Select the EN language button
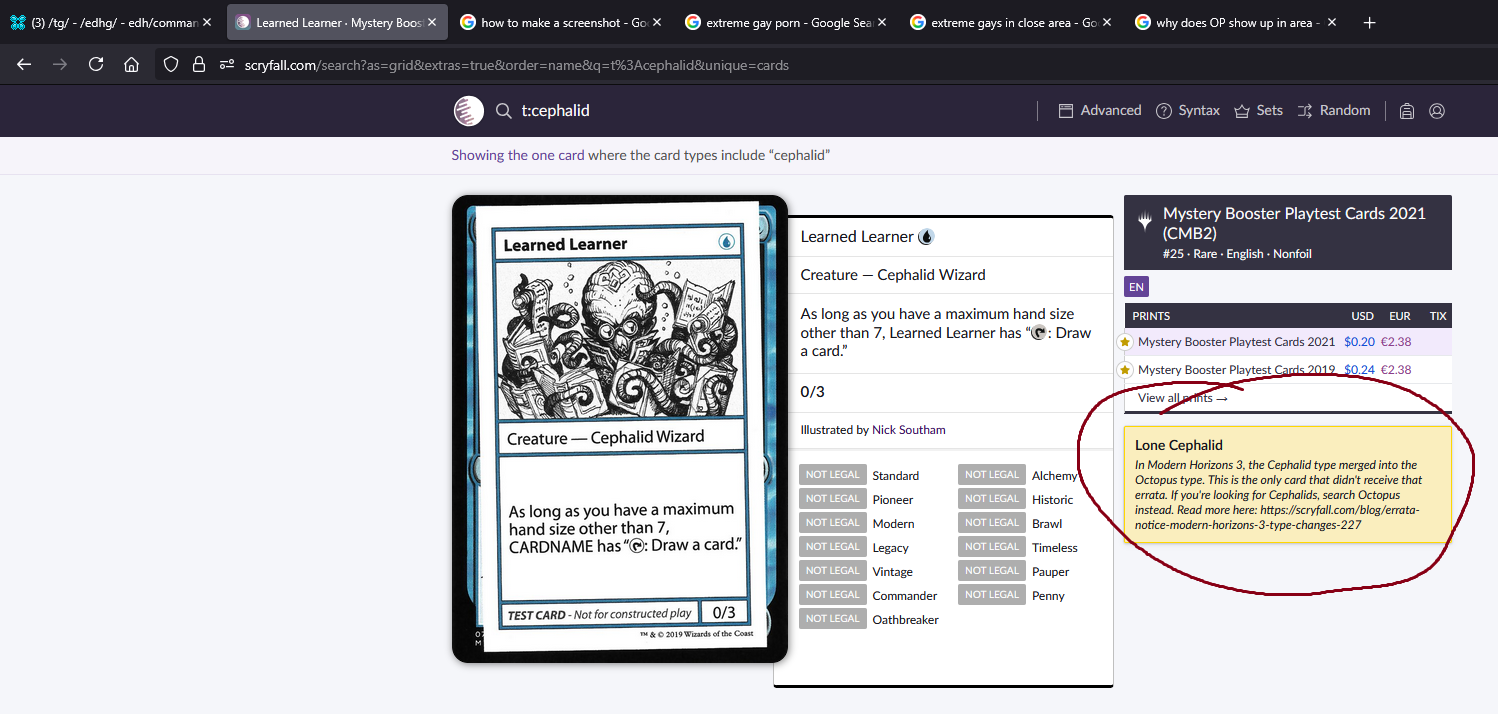This screenshot has width=1498, height=714. pos(1136,287)
